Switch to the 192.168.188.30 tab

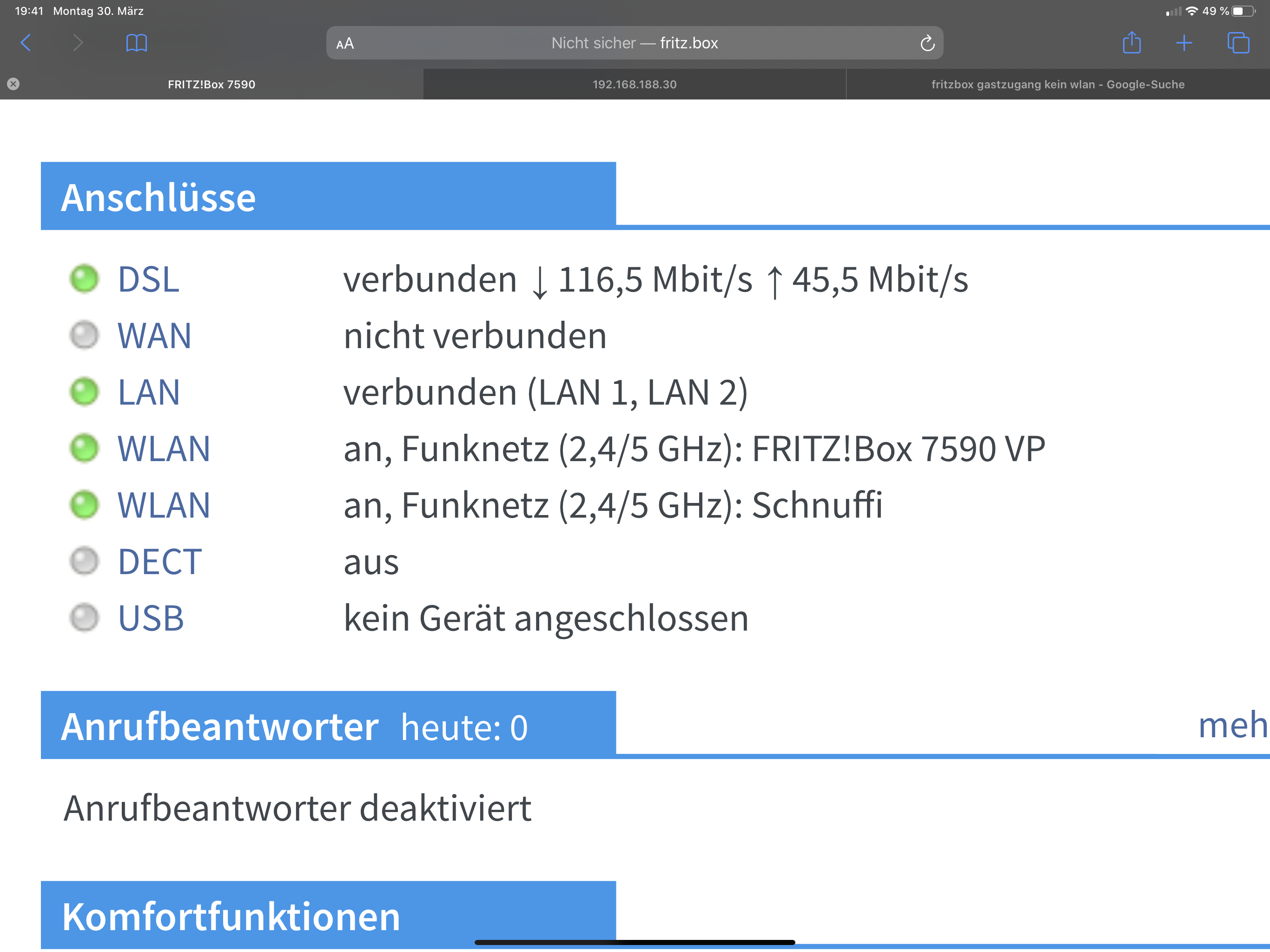tap(634, 85)
